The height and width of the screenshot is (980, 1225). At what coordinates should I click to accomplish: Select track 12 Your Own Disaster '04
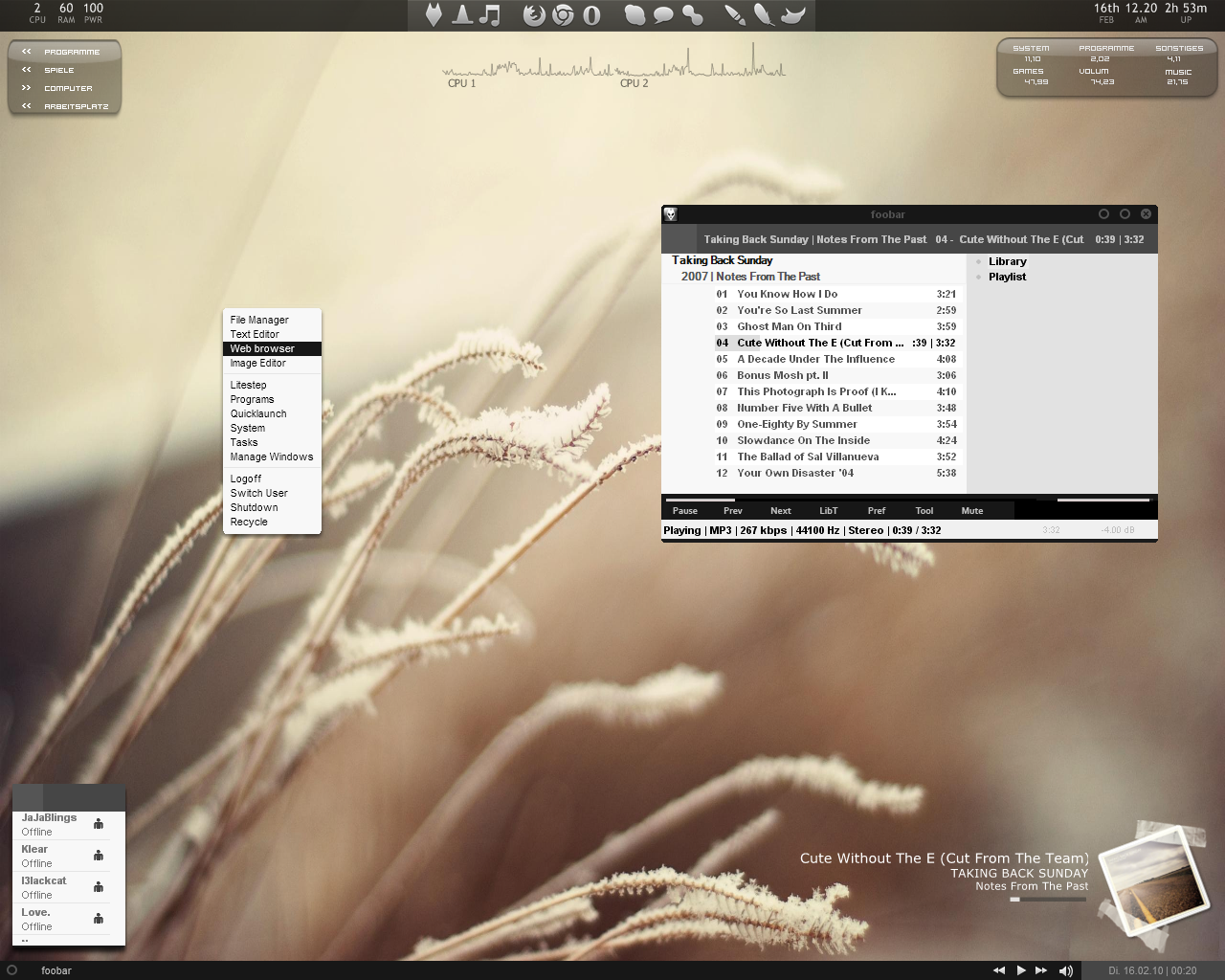point(835,473)
